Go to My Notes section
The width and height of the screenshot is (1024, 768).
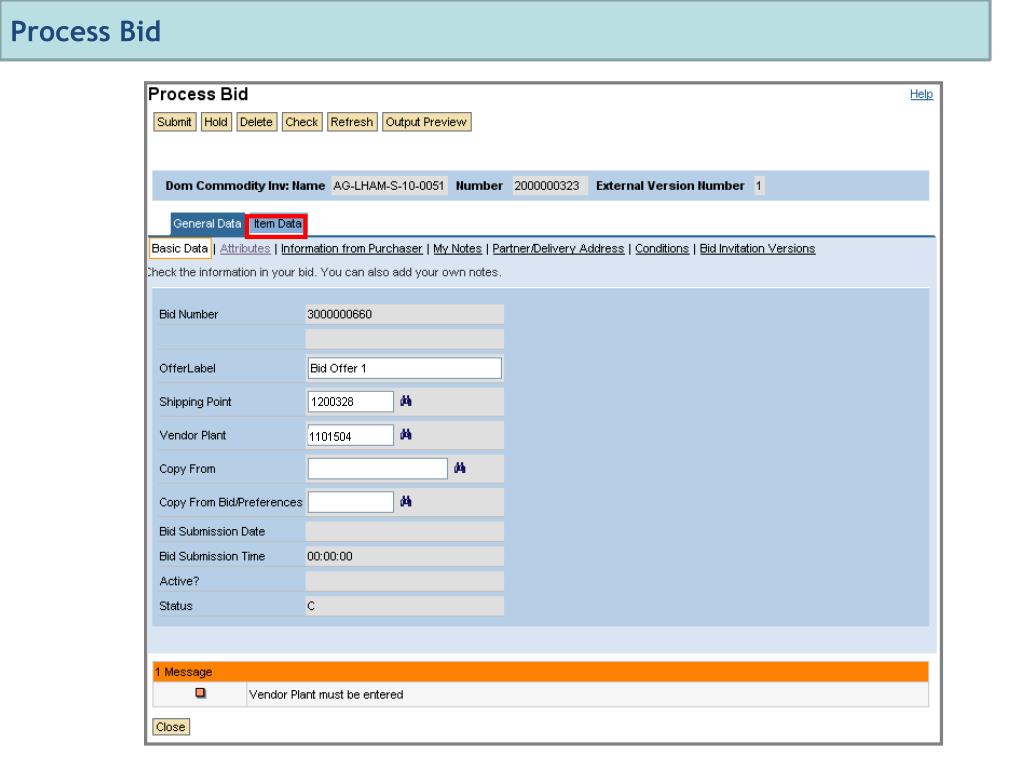pos(459,249)
